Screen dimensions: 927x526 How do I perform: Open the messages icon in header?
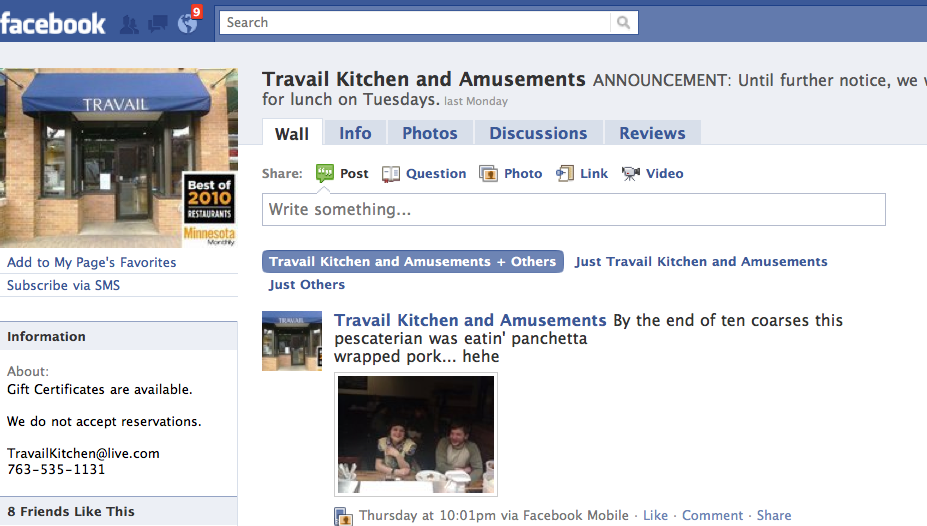[x=158, y=24]
